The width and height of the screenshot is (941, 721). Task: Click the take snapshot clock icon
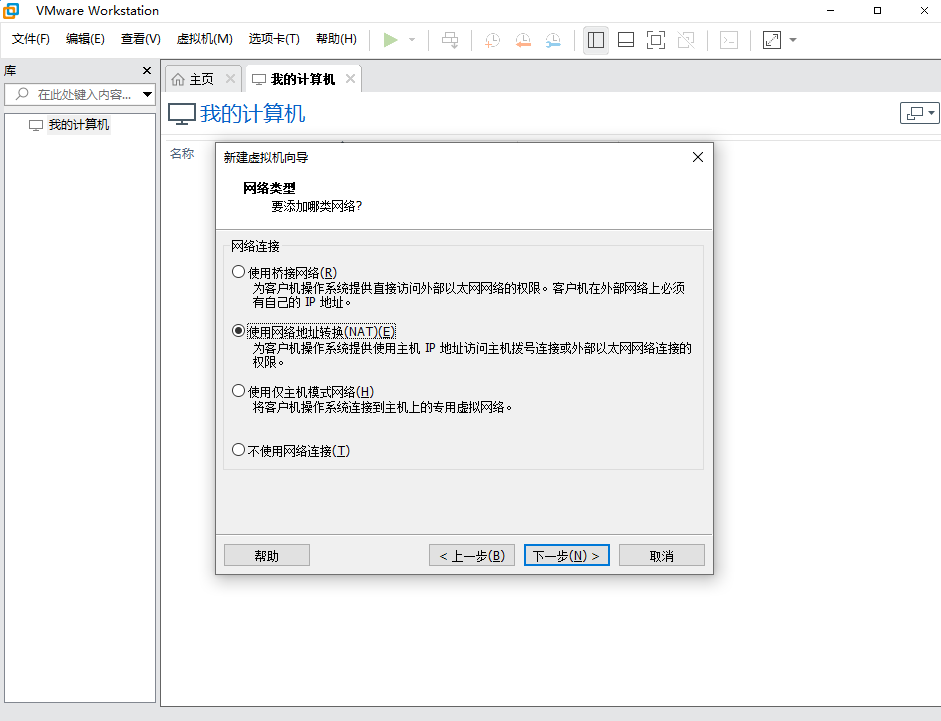[x=492, y=40]
